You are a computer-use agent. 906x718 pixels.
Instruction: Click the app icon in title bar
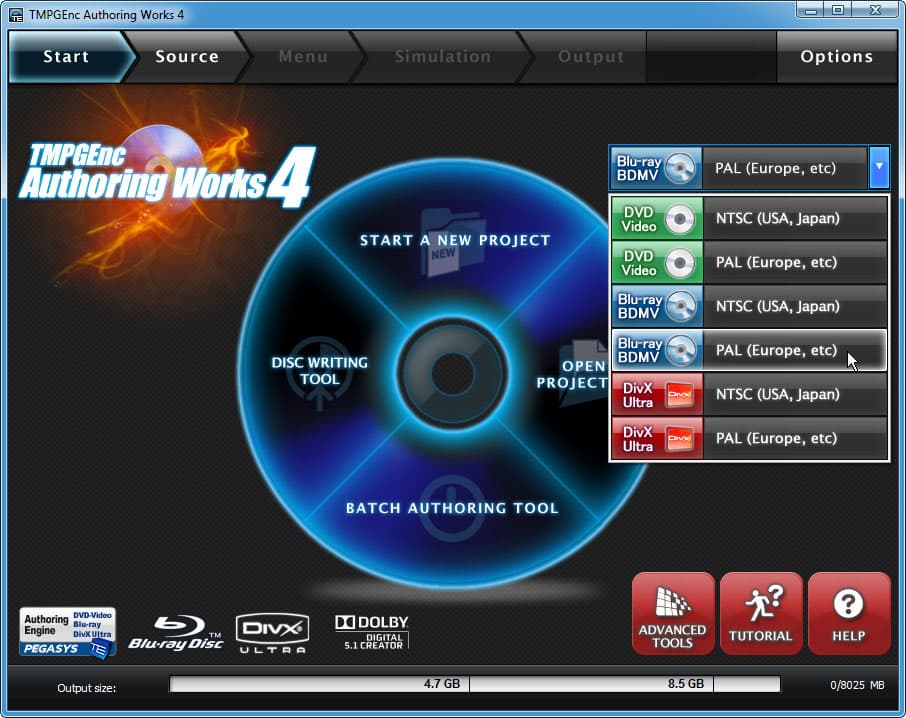click(16, 14)
